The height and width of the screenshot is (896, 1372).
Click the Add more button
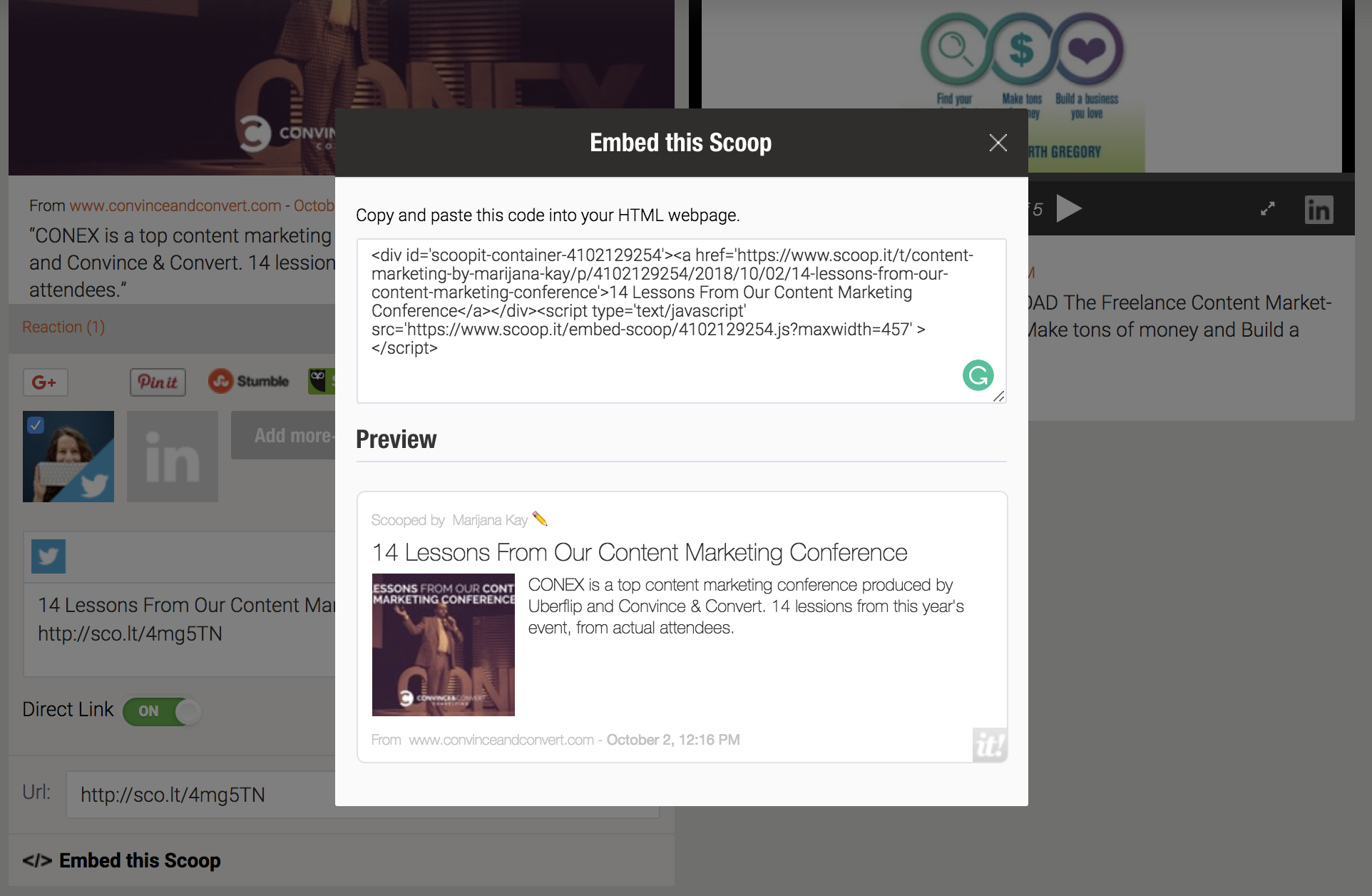click(x=284, y=435)
